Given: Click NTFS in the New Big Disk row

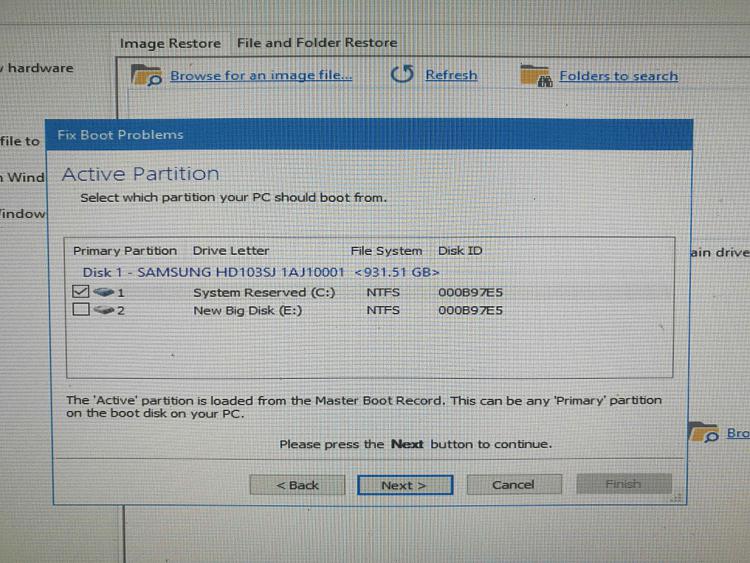Looking at the screenshot, I should pyautogui.click(x=383, y=310).
